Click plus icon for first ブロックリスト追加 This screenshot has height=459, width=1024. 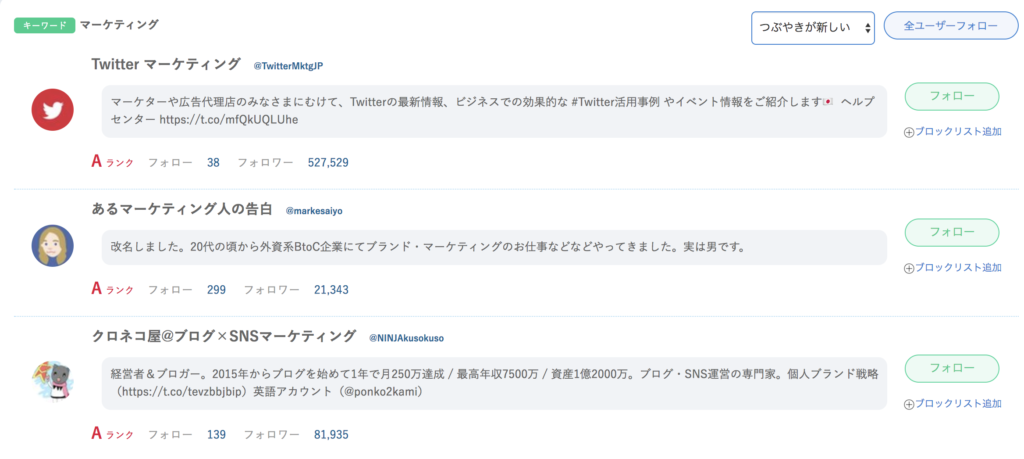pyautogui.click(x=909, y=131)
